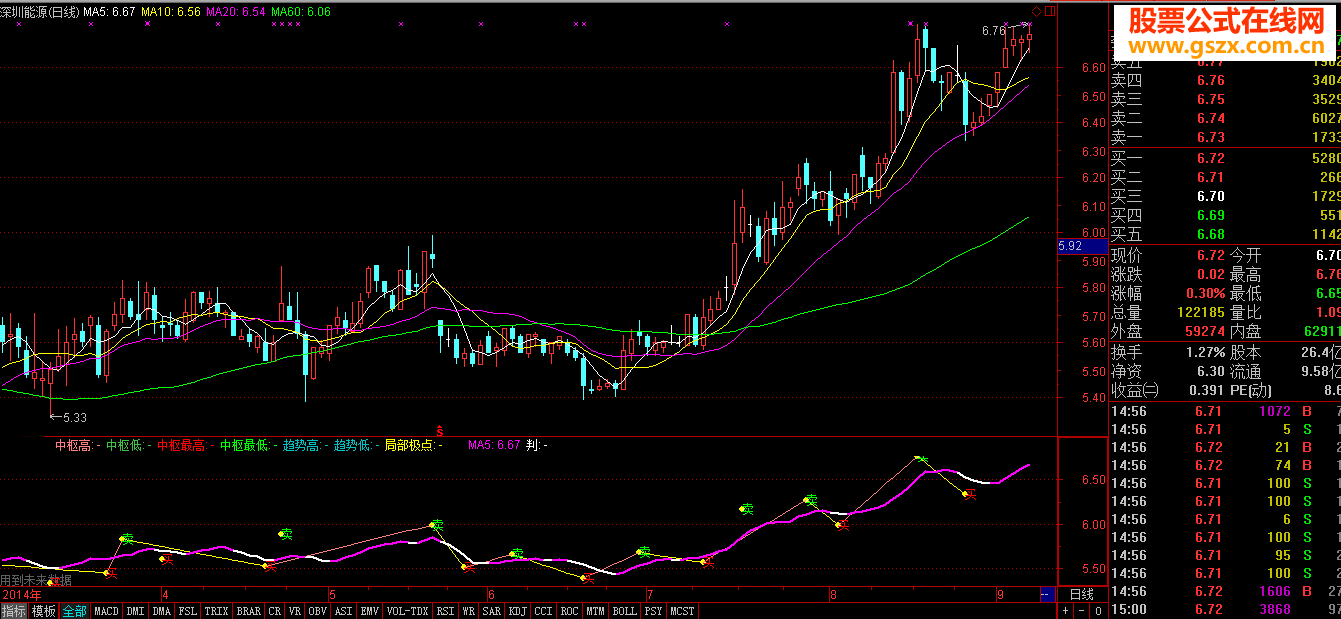The width and height of the screenshot is (1341, 619).
Task: Click the MA5: 6.67 label in the chart header
Action: 110,11
